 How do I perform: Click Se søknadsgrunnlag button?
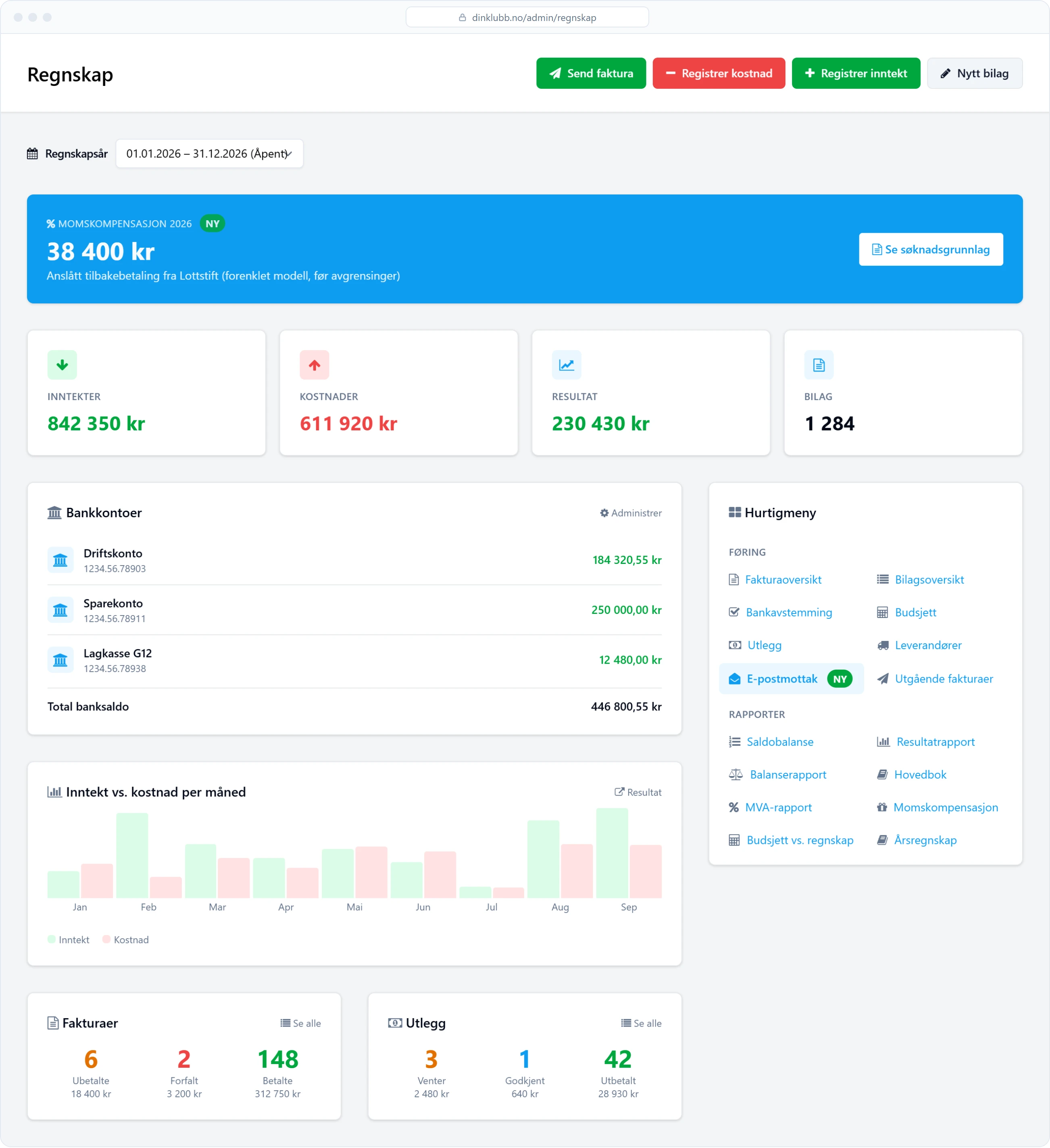click(931, 249)
